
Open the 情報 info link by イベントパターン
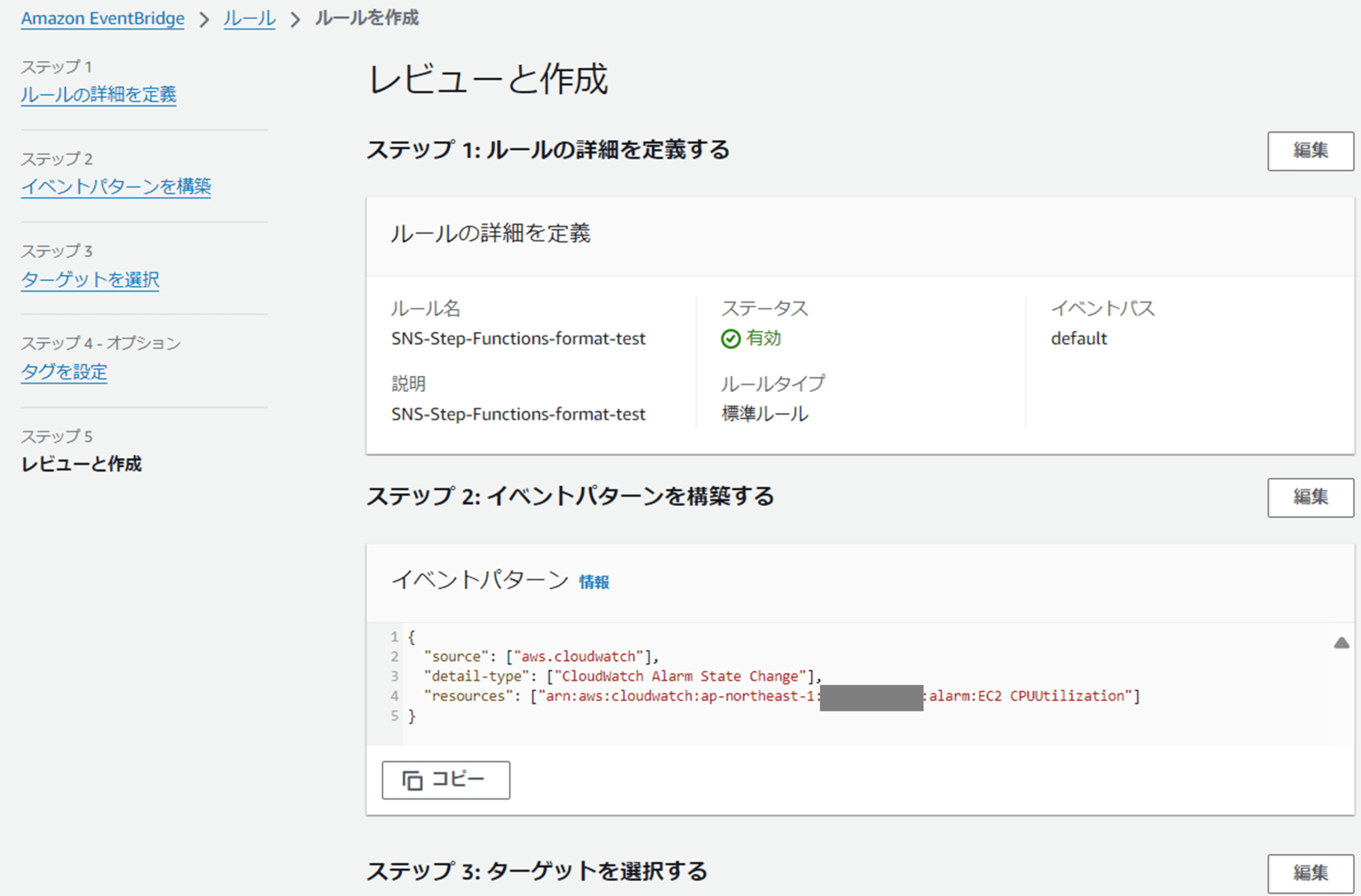click(x=594, y=582)
